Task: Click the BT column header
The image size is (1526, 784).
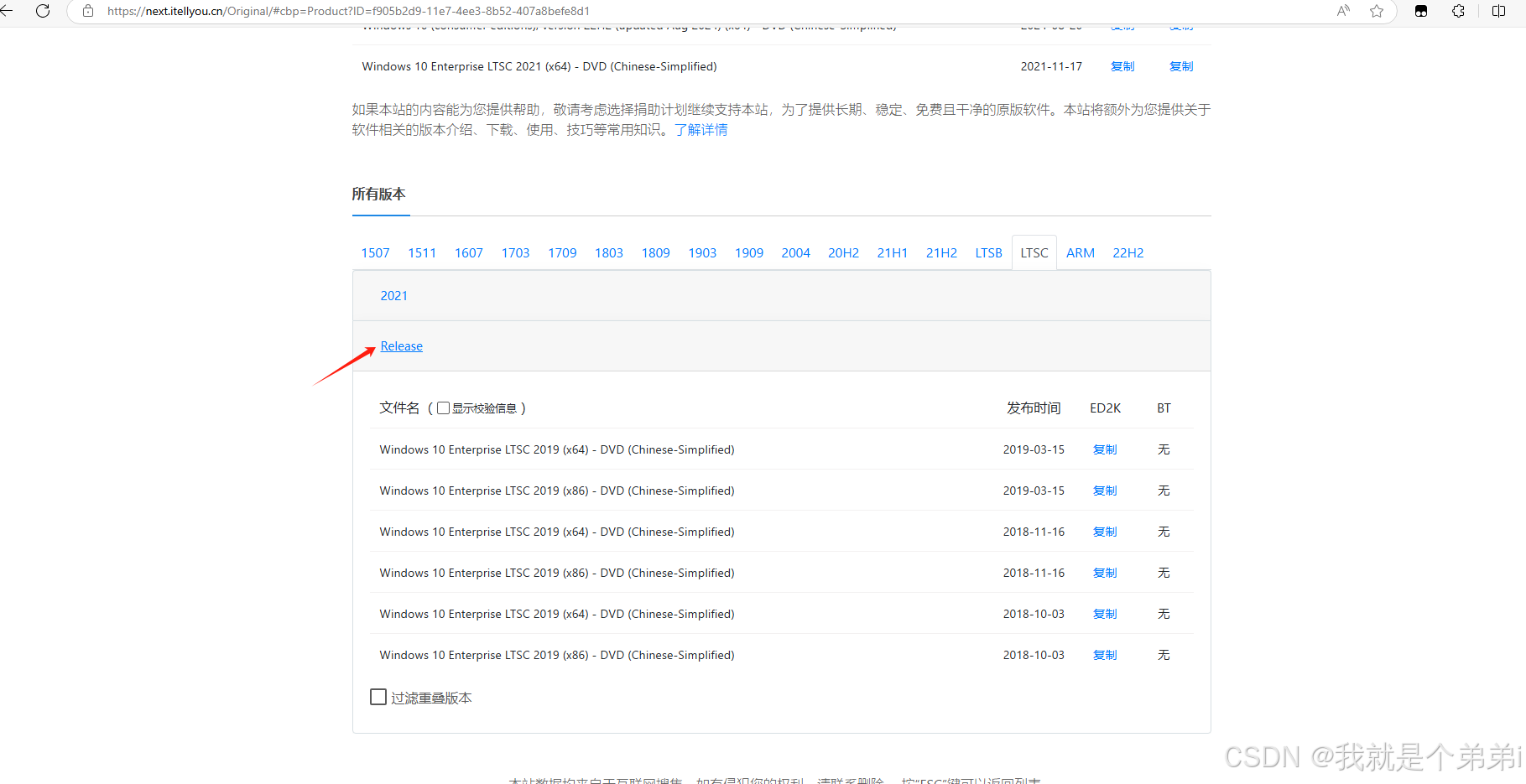Action: tap(1164, 408)
